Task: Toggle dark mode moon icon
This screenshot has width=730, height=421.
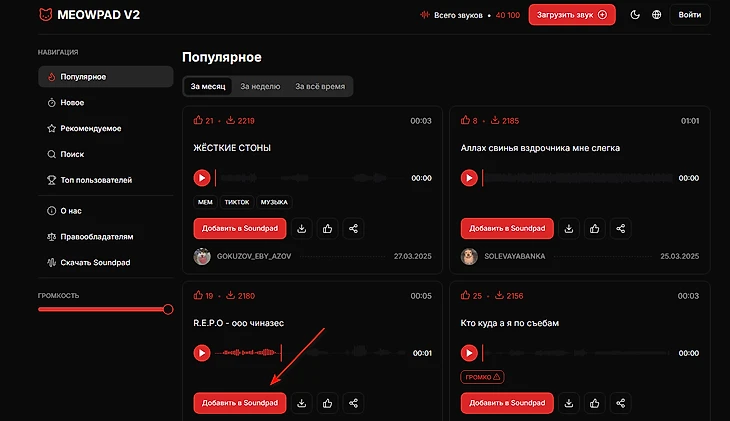Action: [x=635, y=15]
